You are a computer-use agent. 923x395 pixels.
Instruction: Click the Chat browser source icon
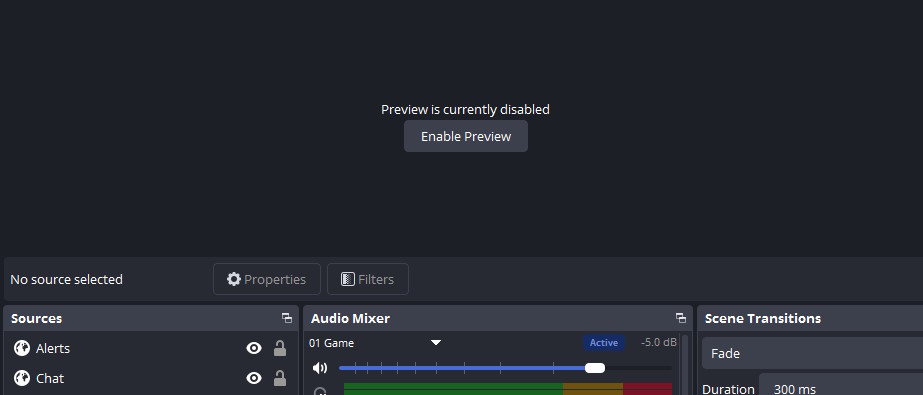[x=22, y=378]
